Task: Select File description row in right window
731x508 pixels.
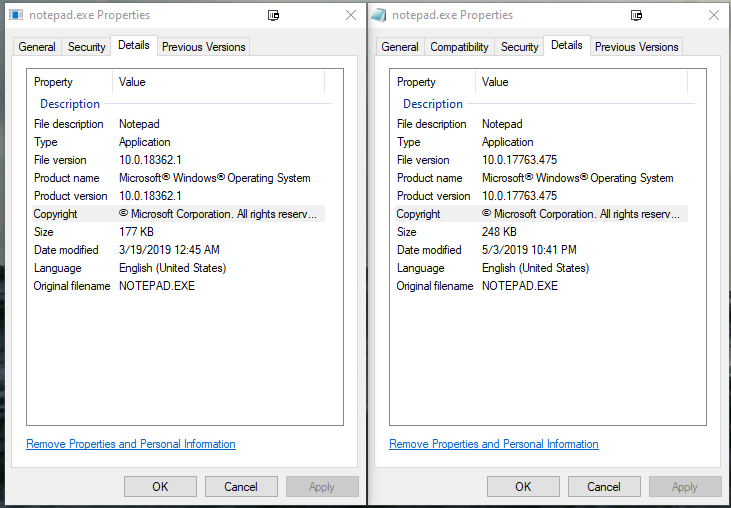Action: [541, 124]
